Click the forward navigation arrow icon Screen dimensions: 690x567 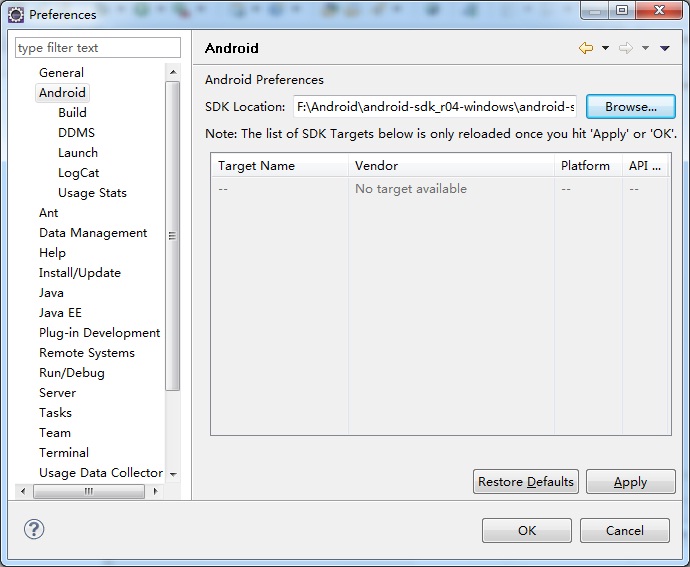[x=626, y=48]
